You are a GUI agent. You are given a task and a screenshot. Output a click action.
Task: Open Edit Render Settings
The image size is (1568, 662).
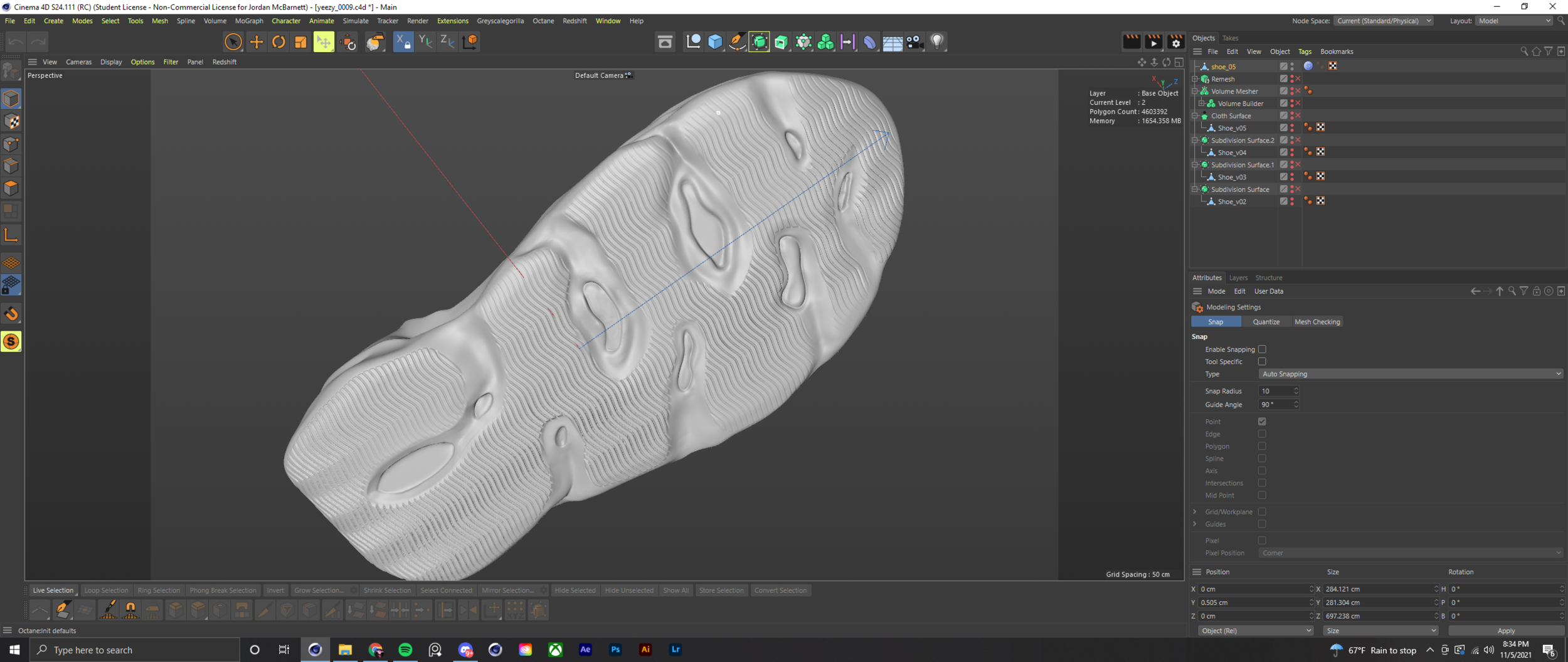coord(1176,42)
